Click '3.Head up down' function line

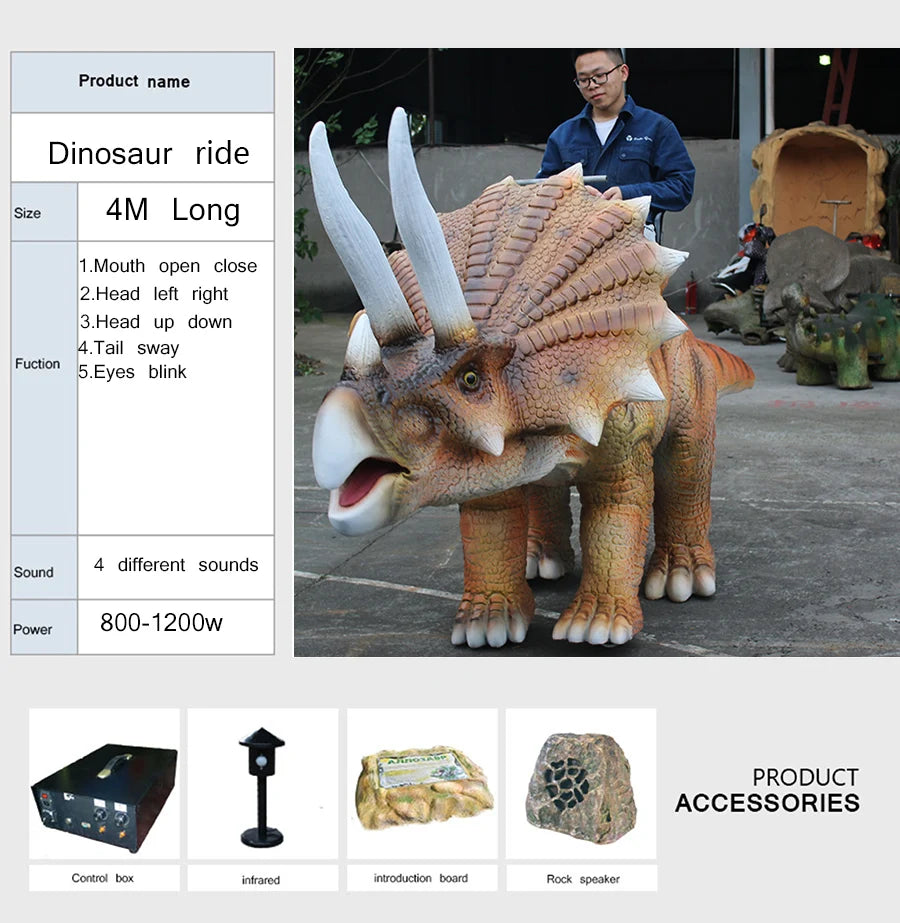click(156, 322)
